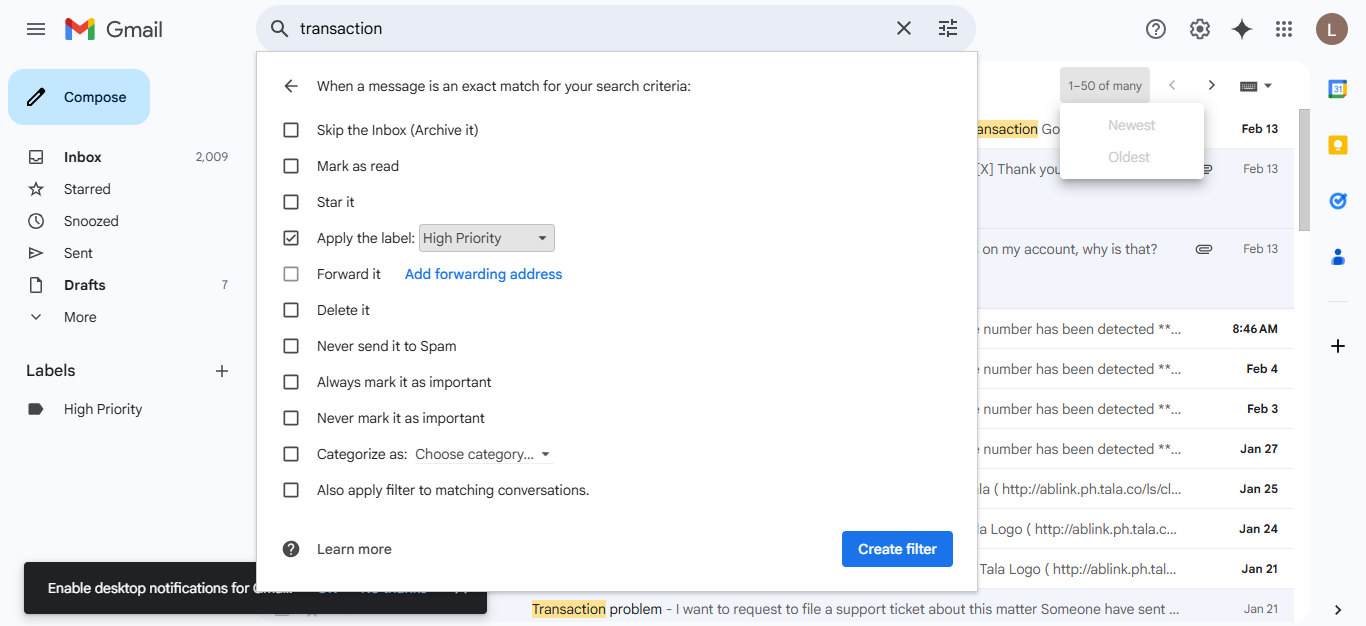1366x626 pixels.
Task: Check the Skip the Inbox checkbox
Action: [291, 130]
